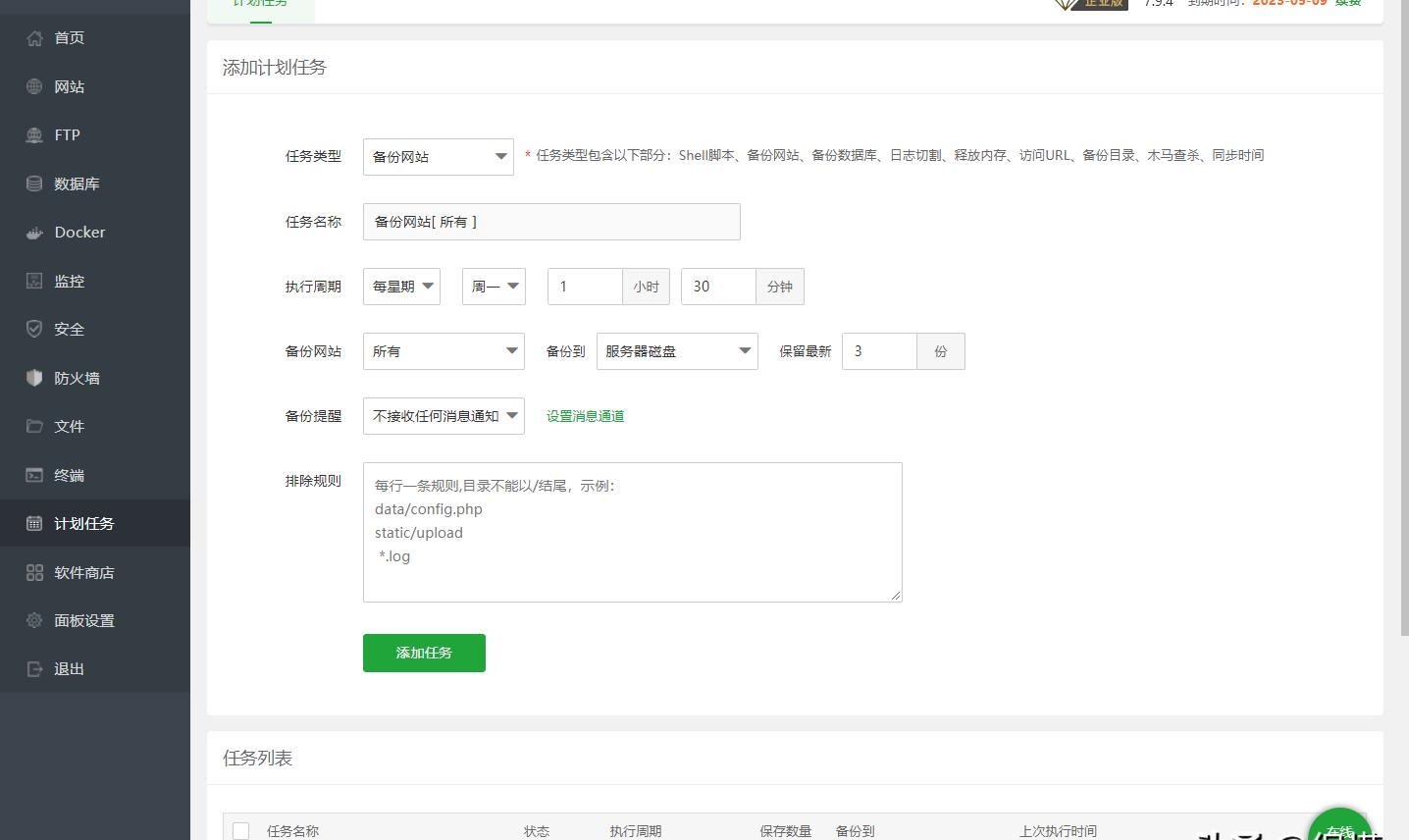Click the logout icon beside 退出
The width and height of the screenshot is (1409, 840).
pyautogui.click(x=34, y=669)
